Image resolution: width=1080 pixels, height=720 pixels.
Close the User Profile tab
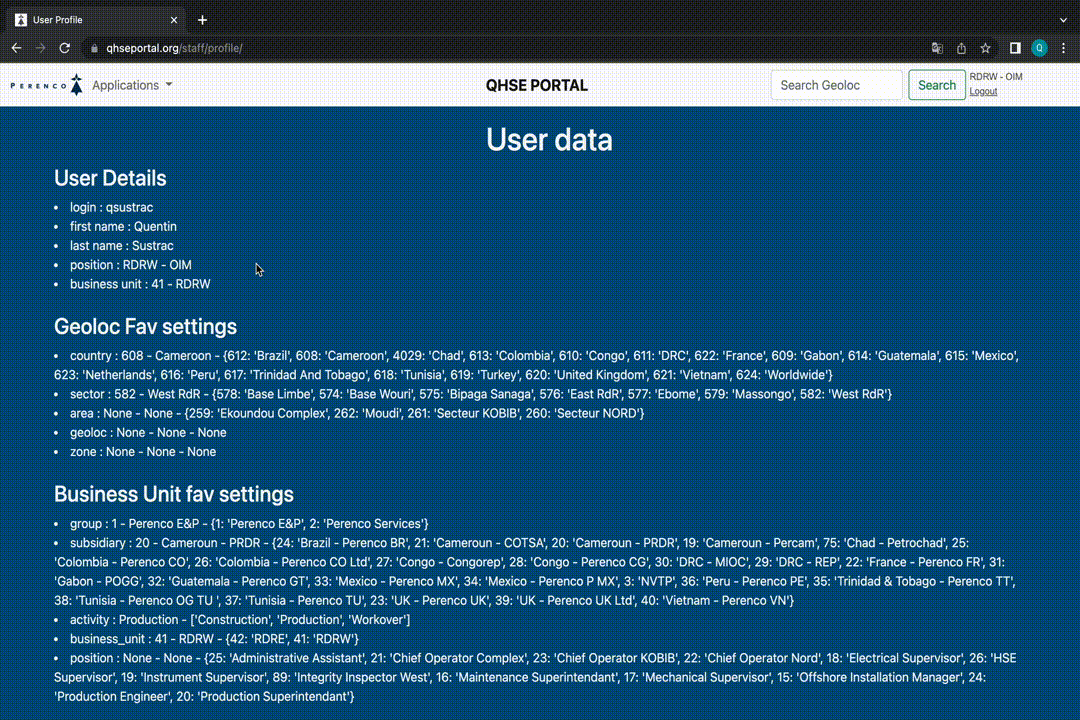pos(174,20)
